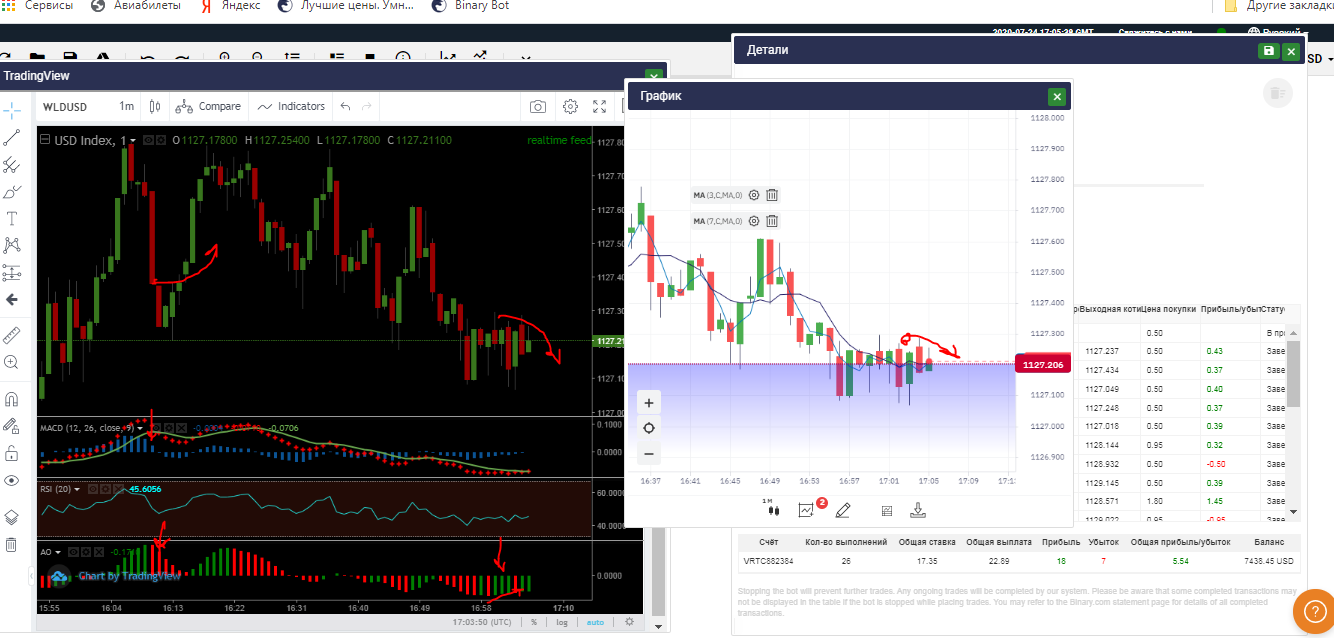Image resolution: width=1334 pixels, height=638 pixels.
Task: Enter fullscreen mode on TradingView chart
Action: (600, 106)
